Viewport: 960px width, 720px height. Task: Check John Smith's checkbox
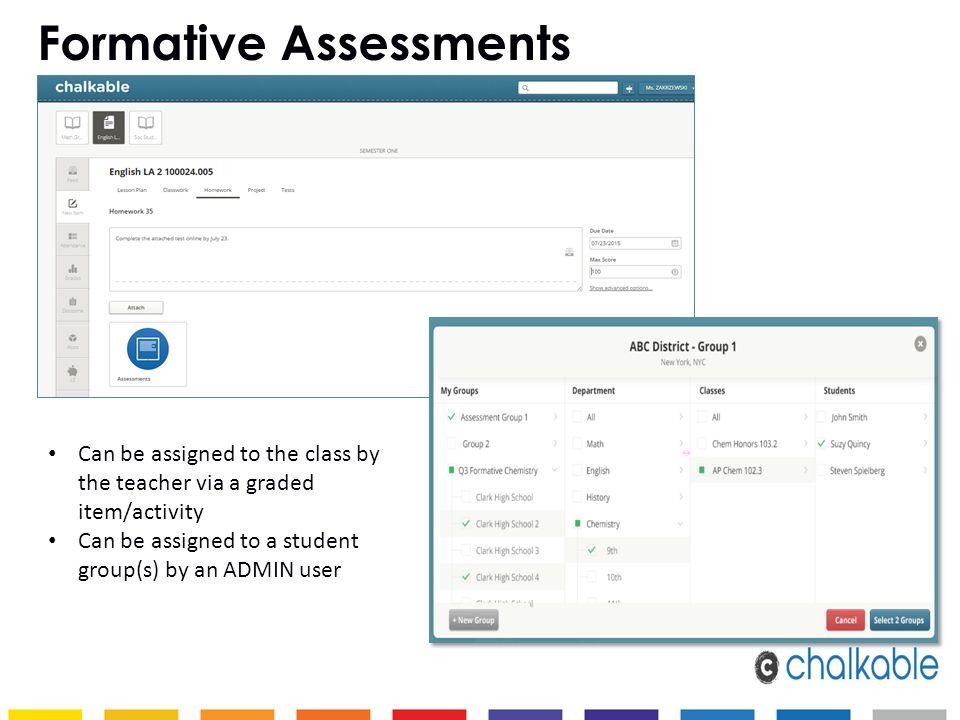click(x=822, y=417)
